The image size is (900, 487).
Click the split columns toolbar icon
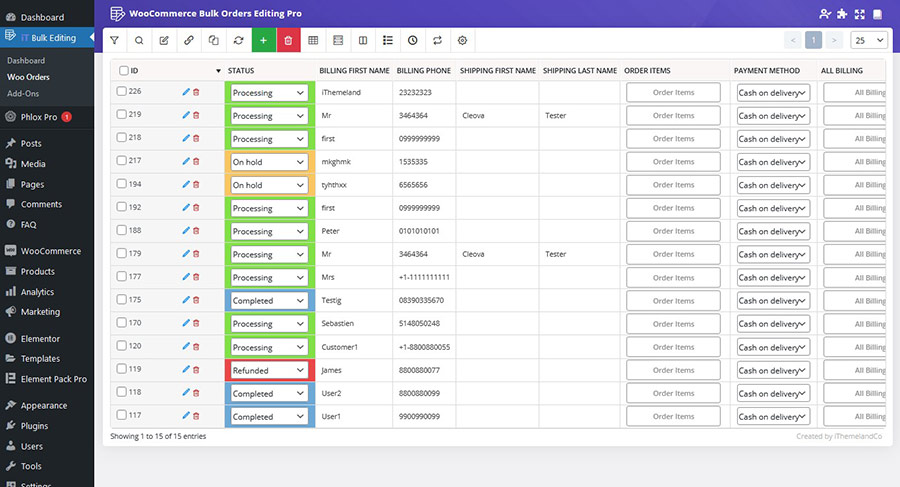click(363, 40)
